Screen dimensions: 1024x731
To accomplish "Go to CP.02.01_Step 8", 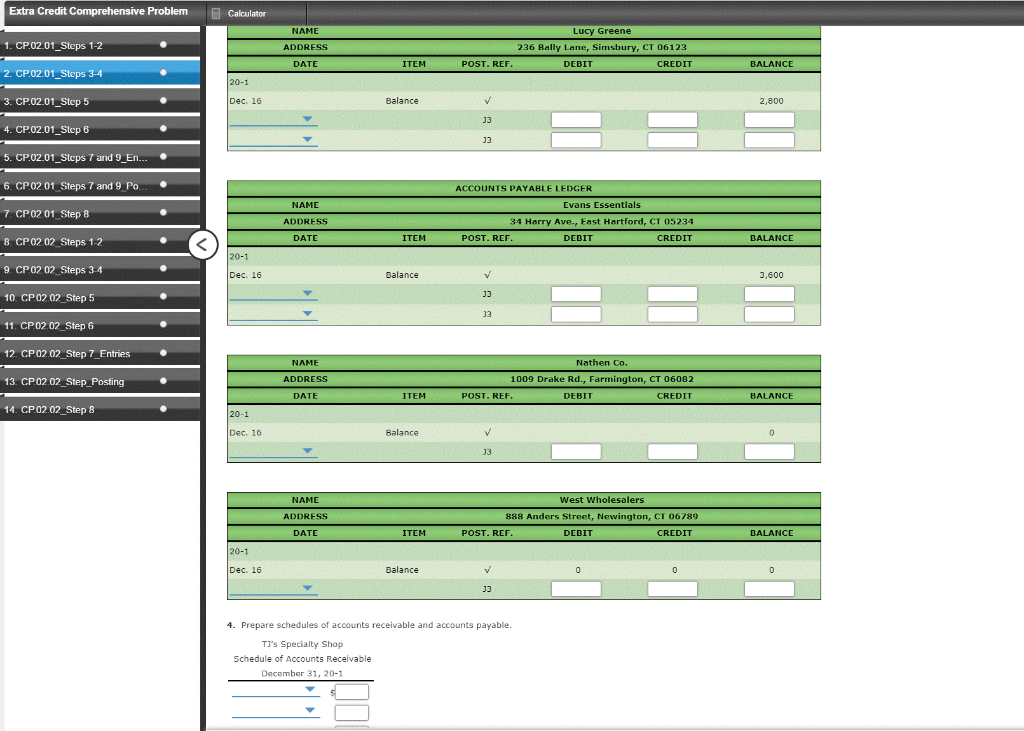I will tap(100, 214).
